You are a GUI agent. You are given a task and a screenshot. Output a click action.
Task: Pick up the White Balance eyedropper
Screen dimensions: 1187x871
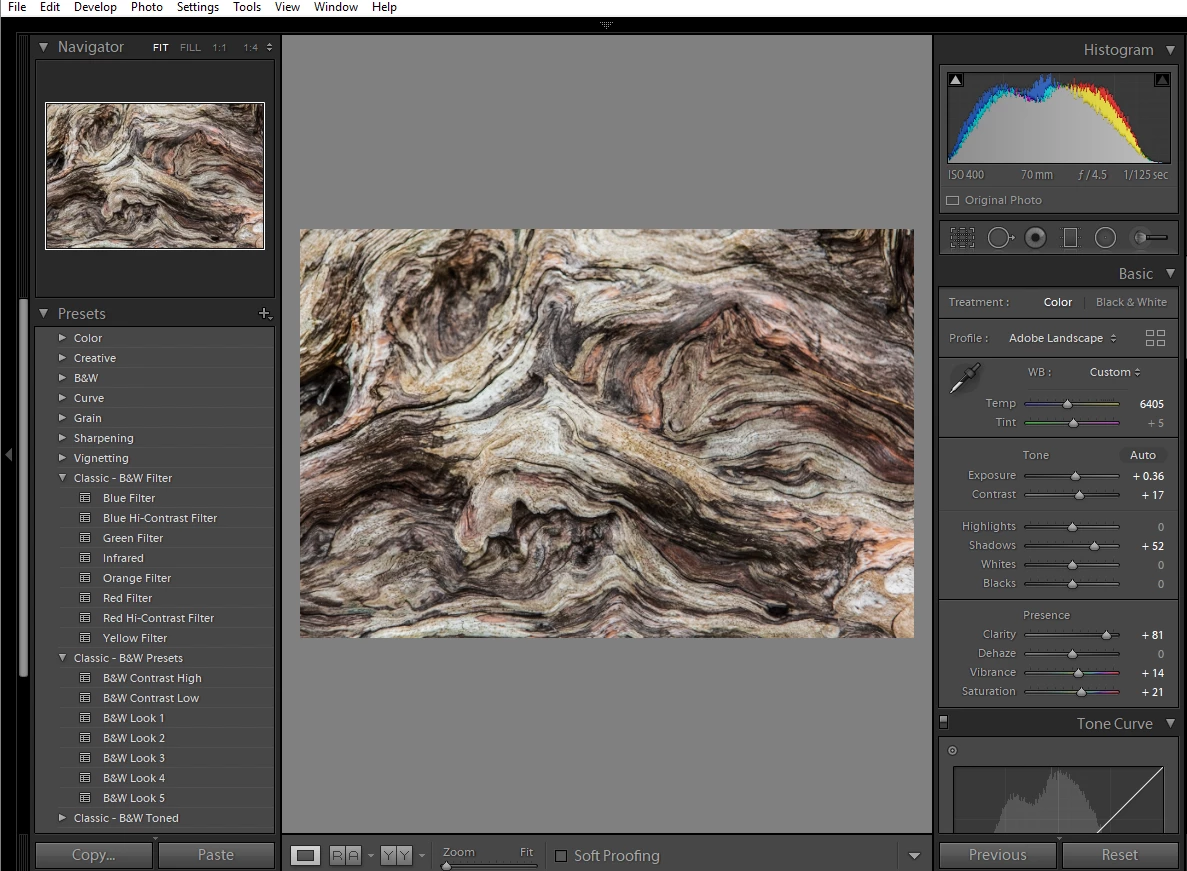click(965, 380)
